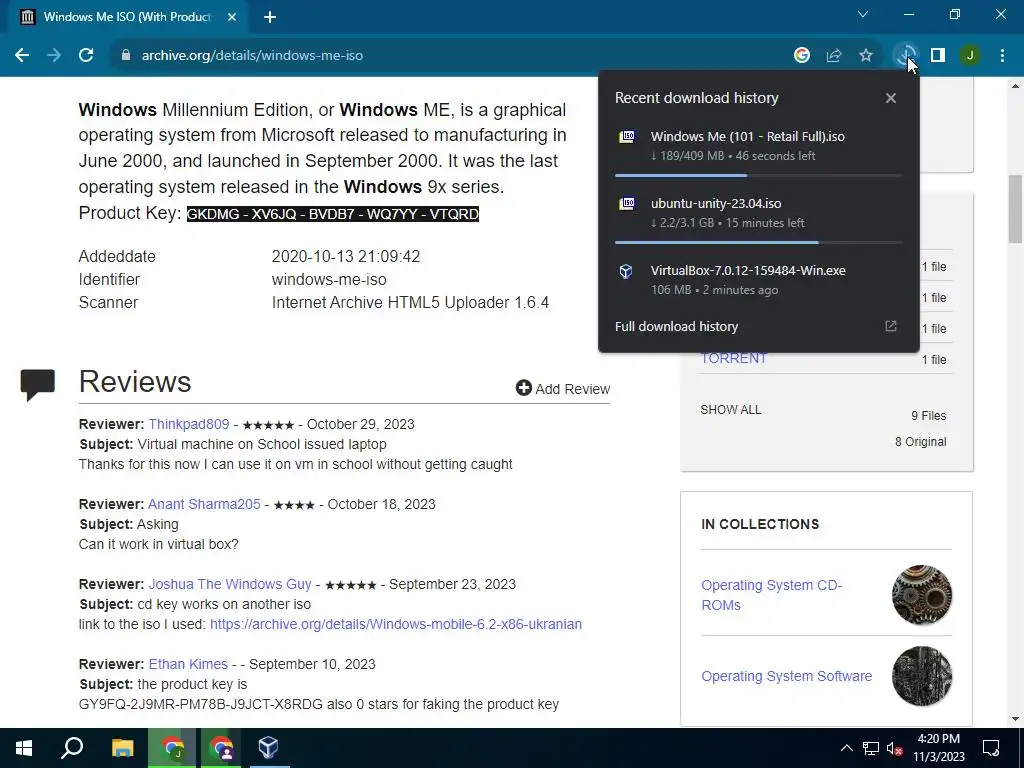Go back with the browser back arrow

(x=22, y=56)
